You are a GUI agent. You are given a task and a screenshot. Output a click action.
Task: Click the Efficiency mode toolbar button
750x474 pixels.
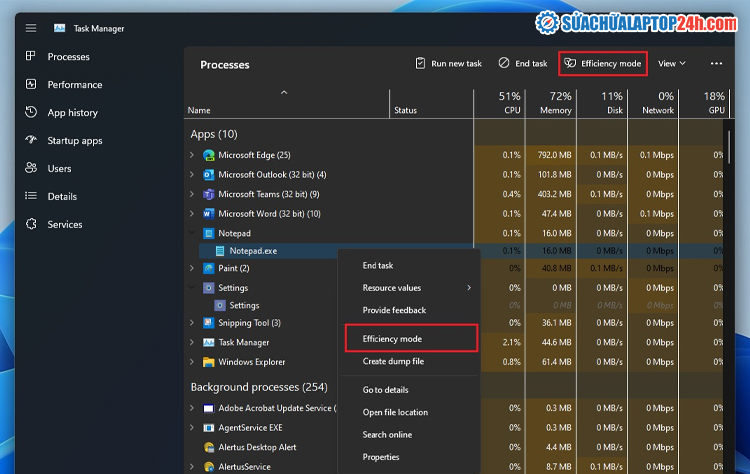(x=602, y=63)
